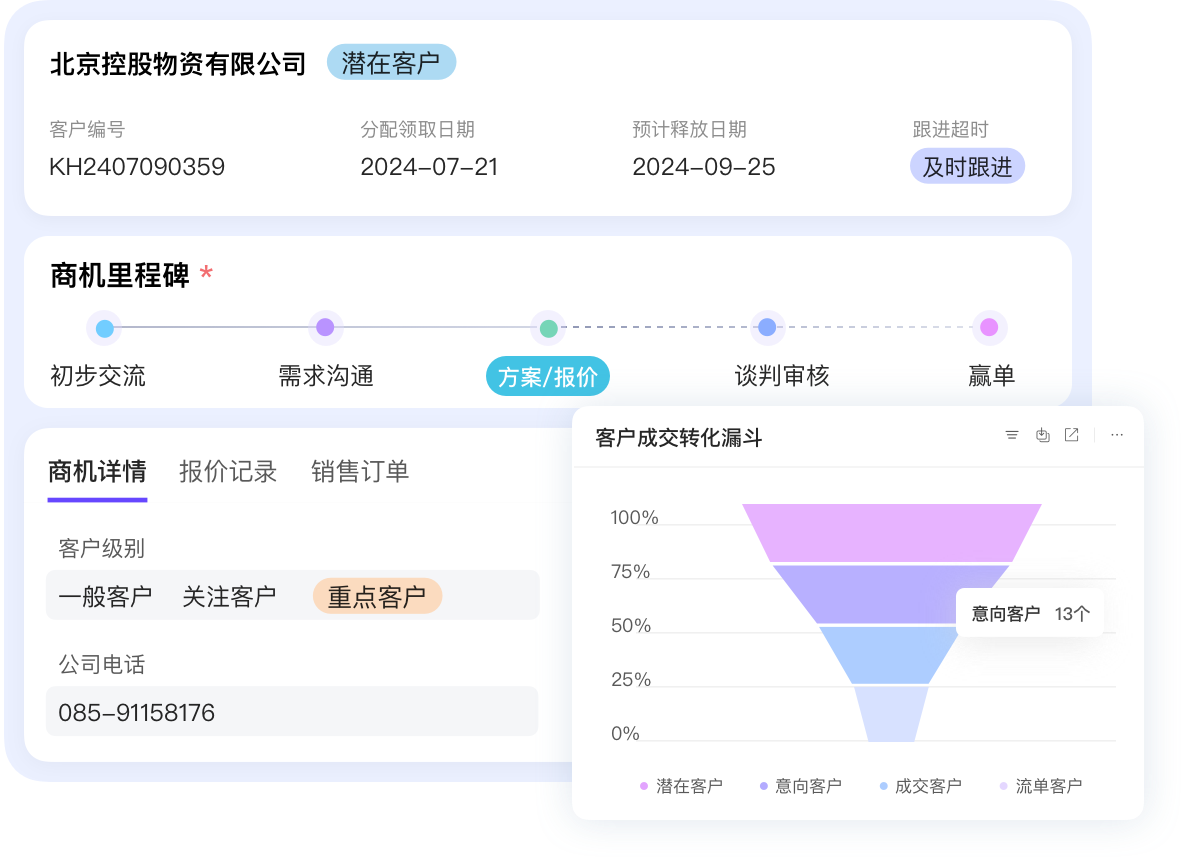1184x860 pixels.
Task: Toggle the 流单客户 legend entry
Action: point(1043,785)
